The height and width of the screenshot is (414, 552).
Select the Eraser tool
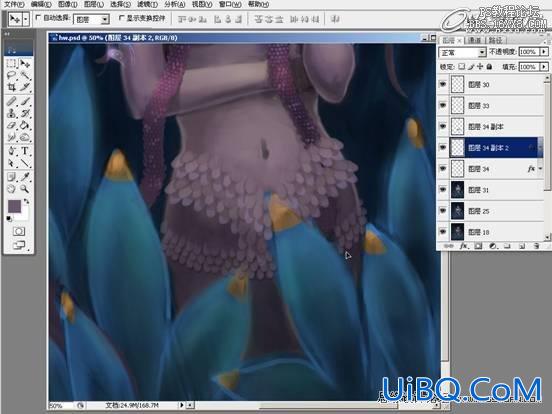[12, 125]
